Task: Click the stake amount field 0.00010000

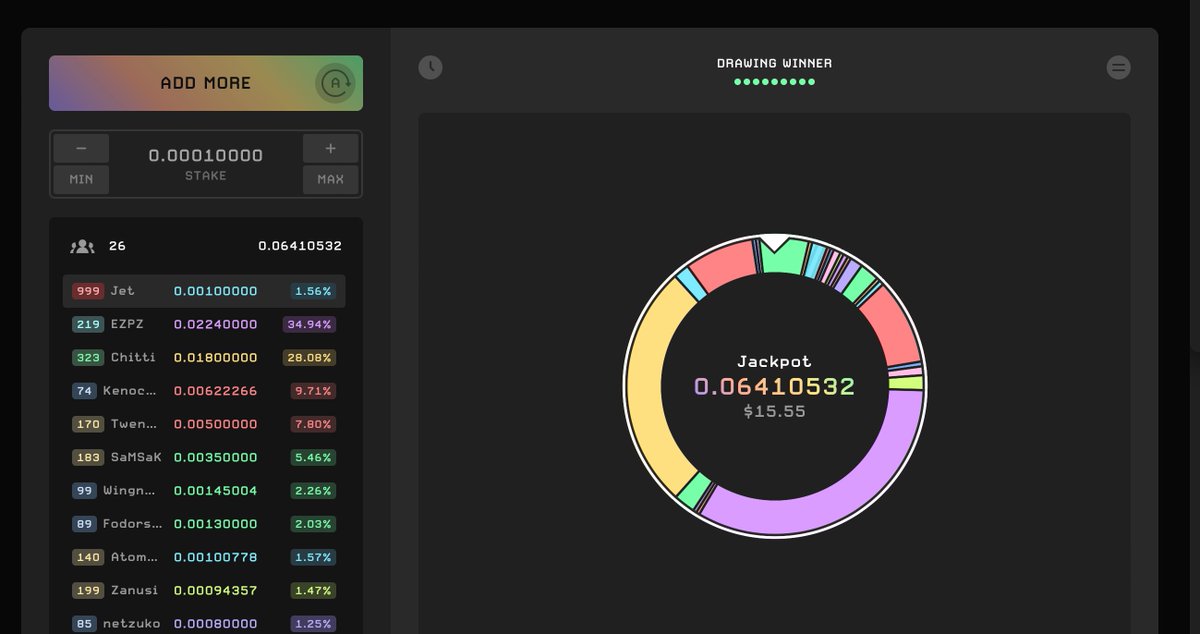Action: click(x=206, y=155)
